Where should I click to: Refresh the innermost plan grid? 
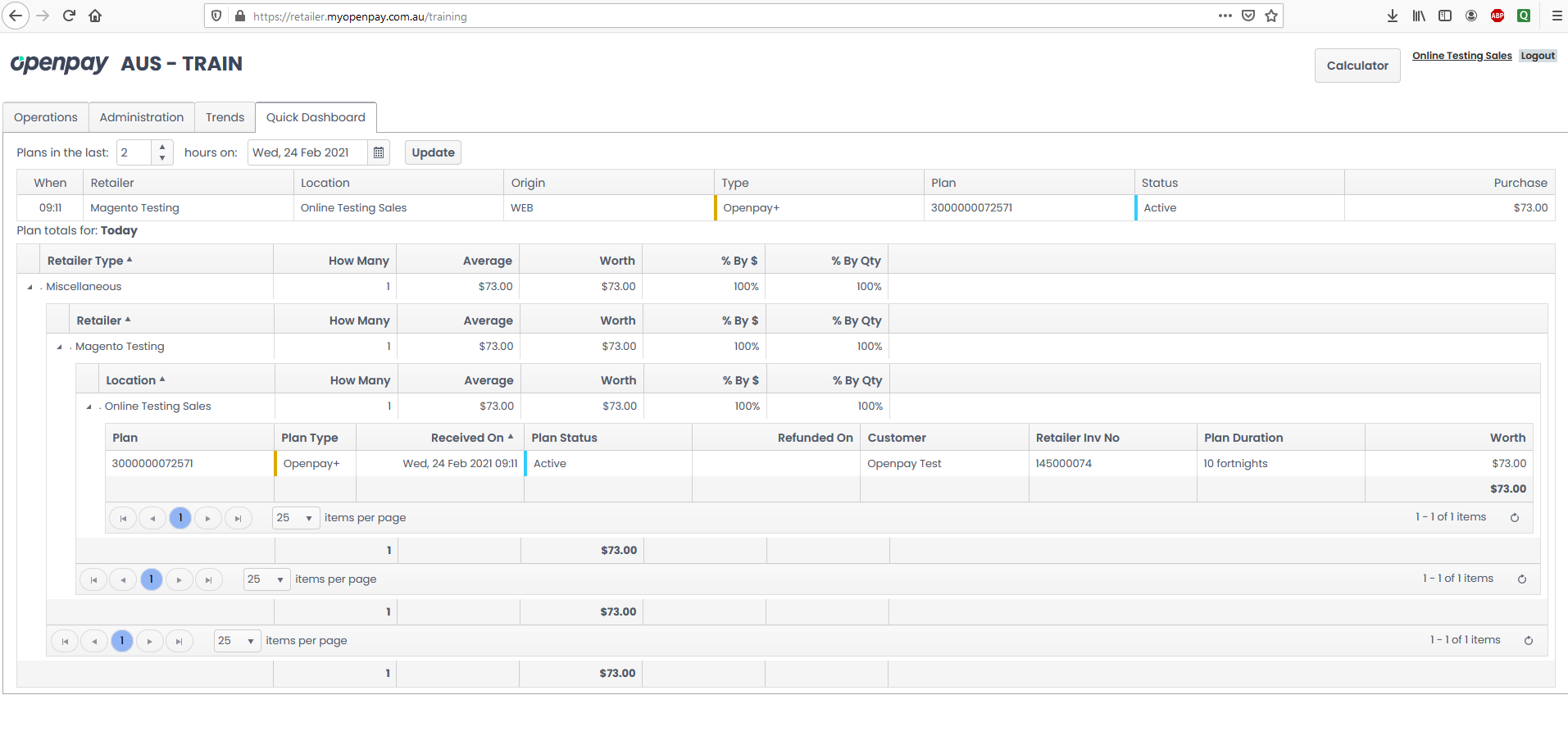[x=1514, y=517]
